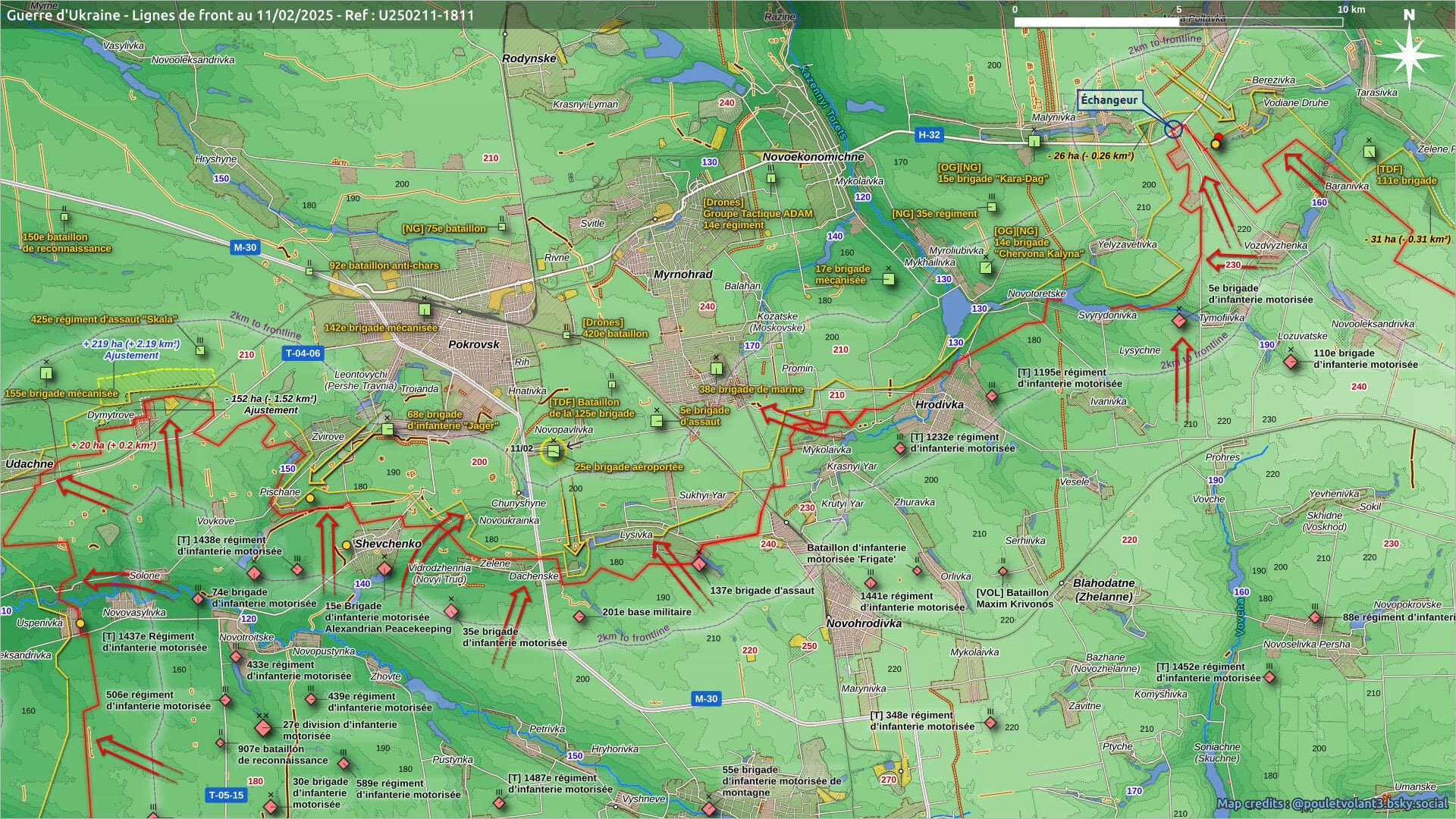Click the 142e brigade mécanisée green marker
Screen dimensions: 1456x819
point(425,309)
